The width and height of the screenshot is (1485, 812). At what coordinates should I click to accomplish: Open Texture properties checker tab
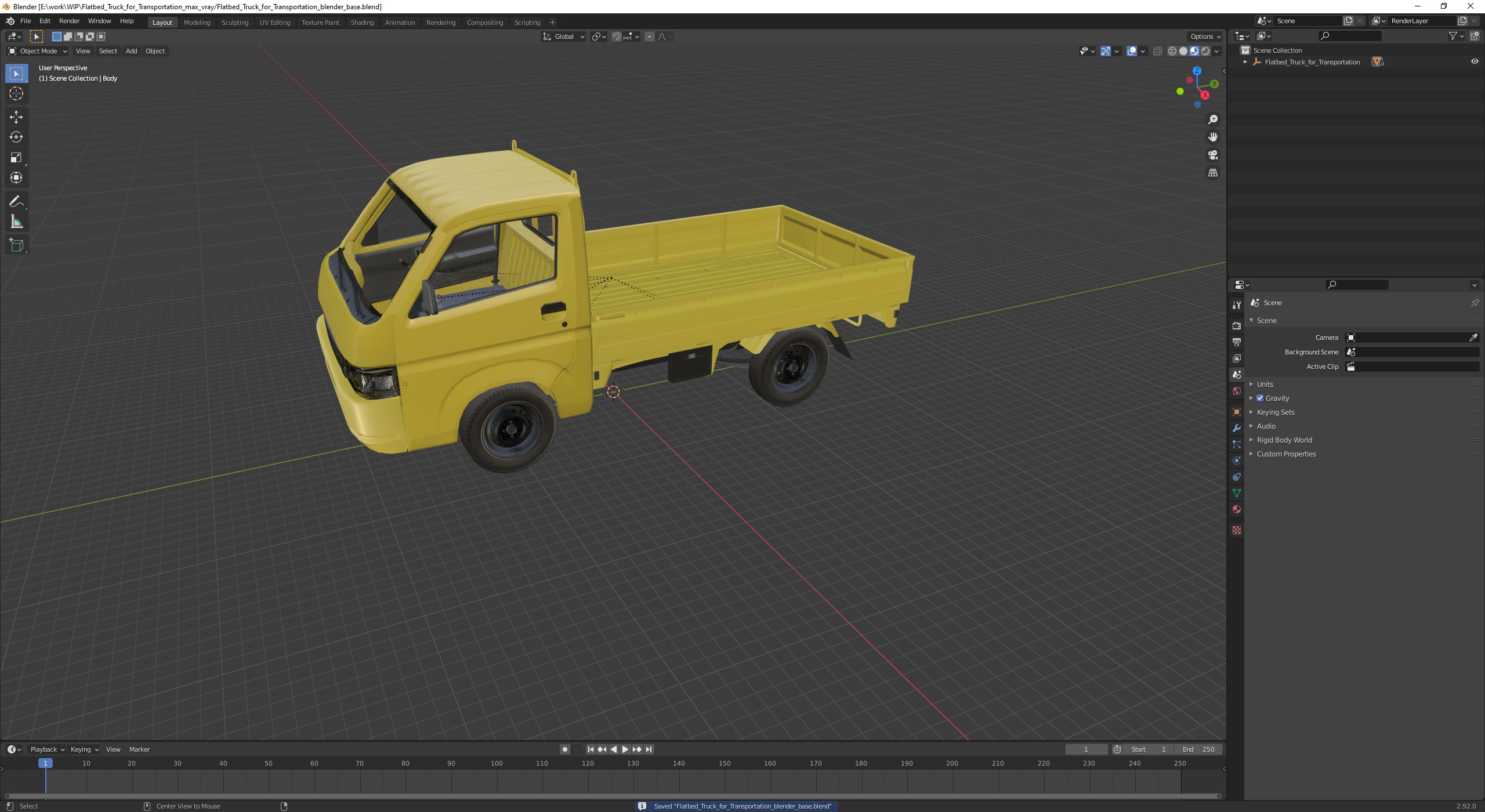point(1237,530)
